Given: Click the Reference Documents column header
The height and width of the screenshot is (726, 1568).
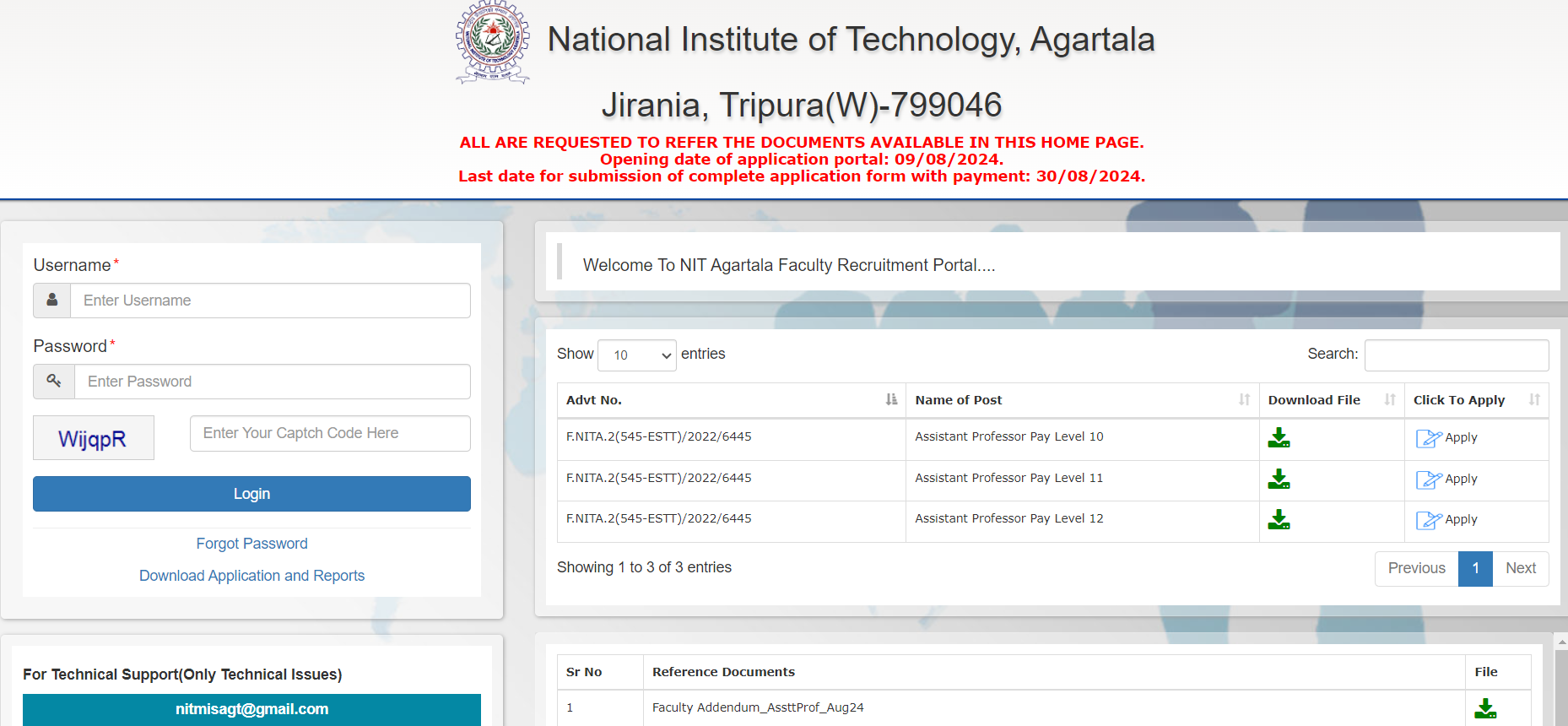Looking at the screenshot, I should click(1054, 672).
